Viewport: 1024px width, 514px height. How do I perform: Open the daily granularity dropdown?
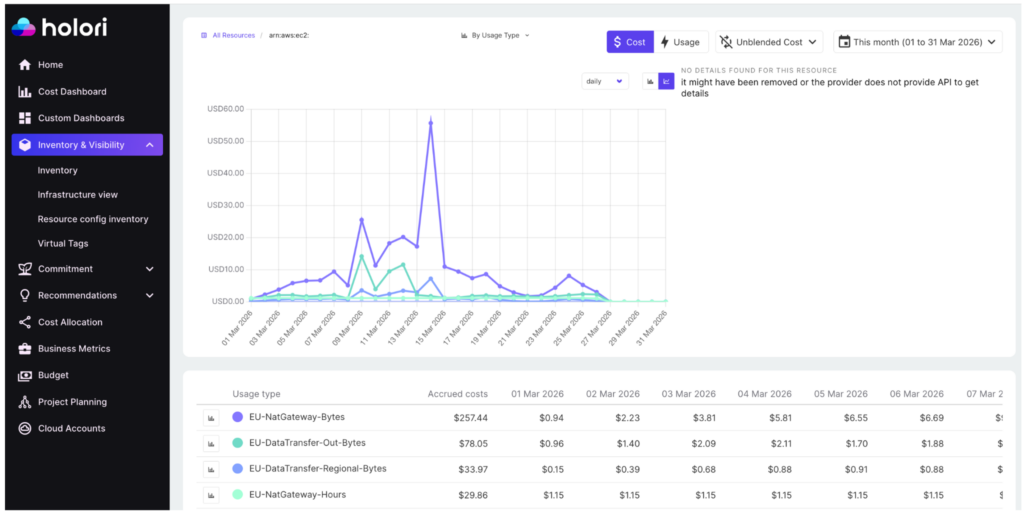coord(604,81)
